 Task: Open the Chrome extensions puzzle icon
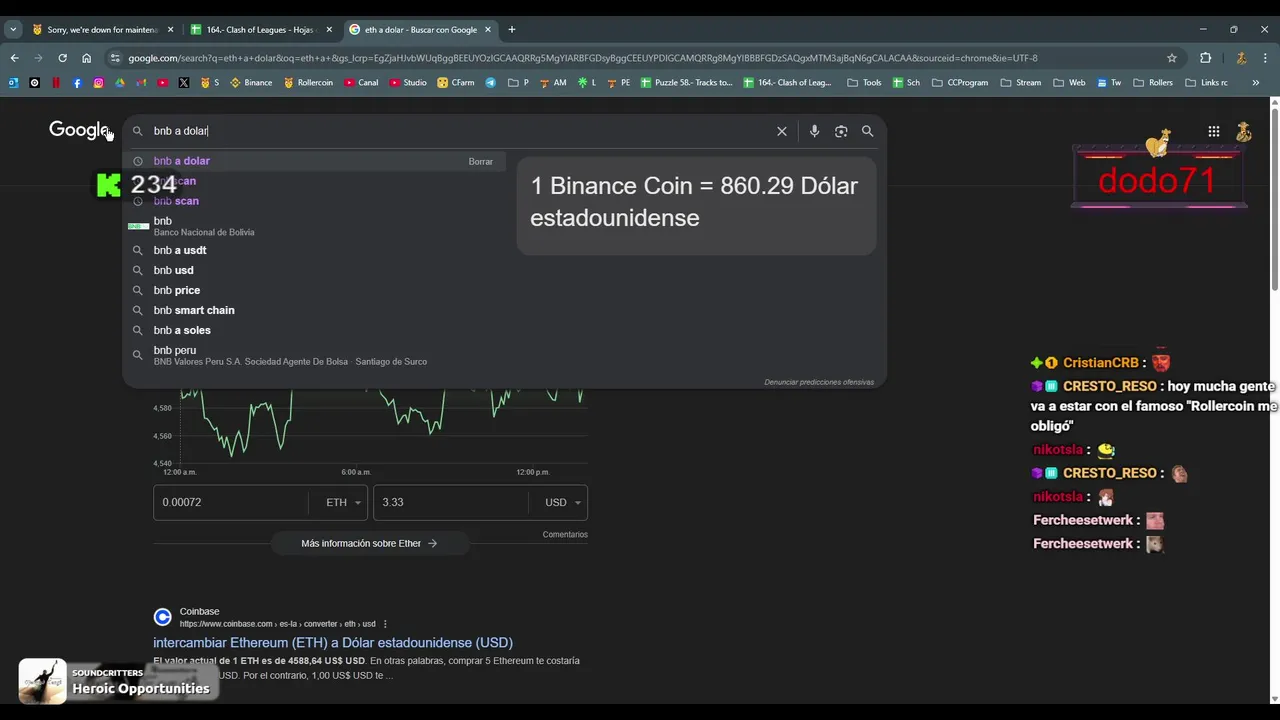click(x=1205, y=58)
